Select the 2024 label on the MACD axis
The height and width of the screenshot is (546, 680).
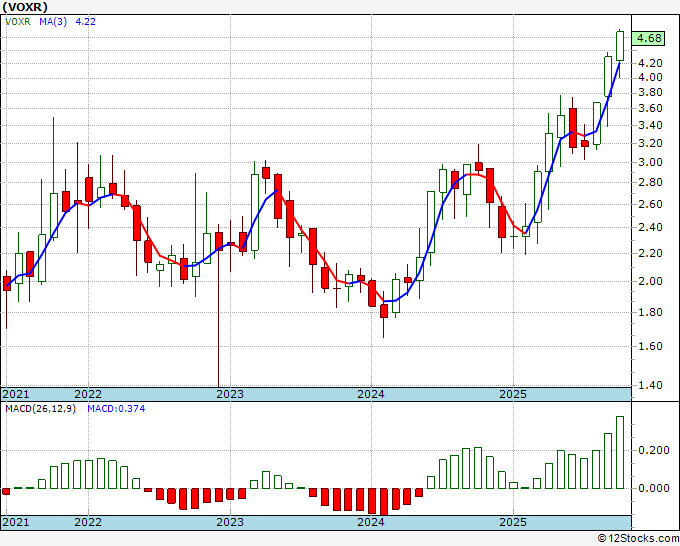(x=371, y=523)
